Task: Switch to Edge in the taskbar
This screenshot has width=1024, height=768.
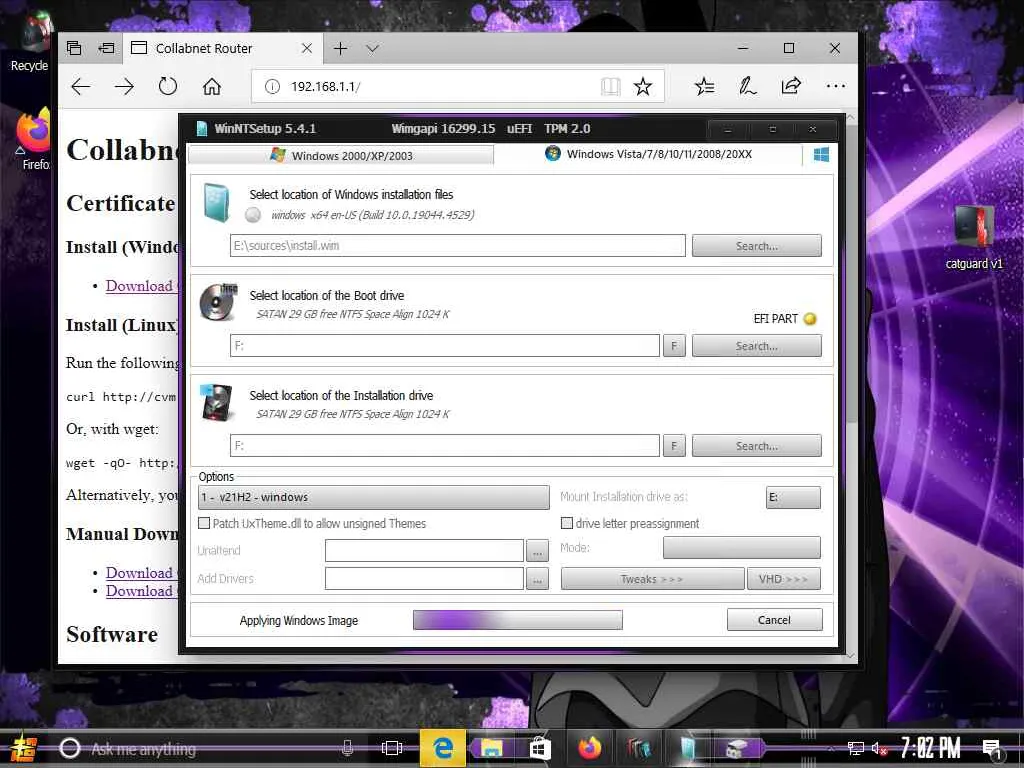Action: 443,748
